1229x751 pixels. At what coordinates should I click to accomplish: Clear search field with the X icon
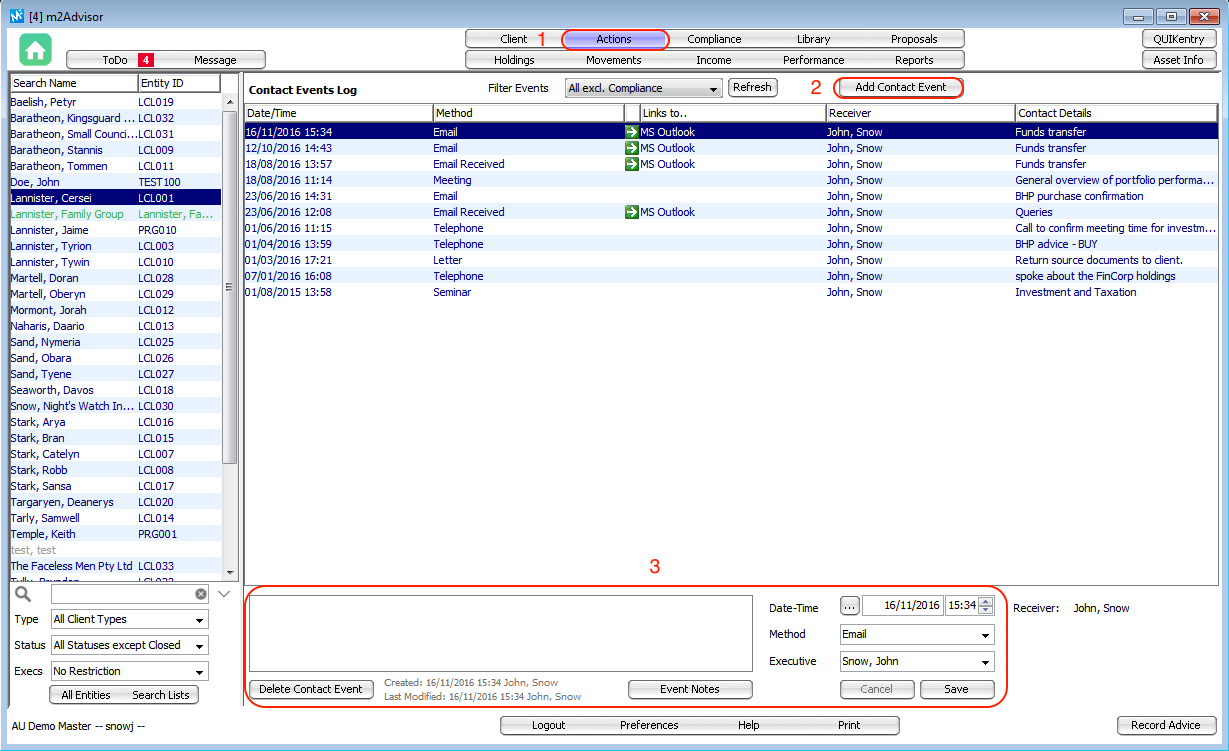tap(201, 594)
